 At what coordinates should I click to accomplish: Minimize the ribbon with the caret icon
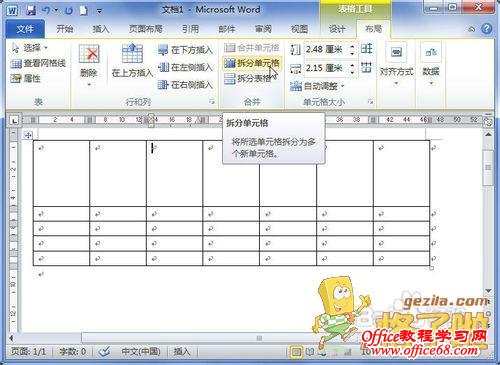point(471,29)
